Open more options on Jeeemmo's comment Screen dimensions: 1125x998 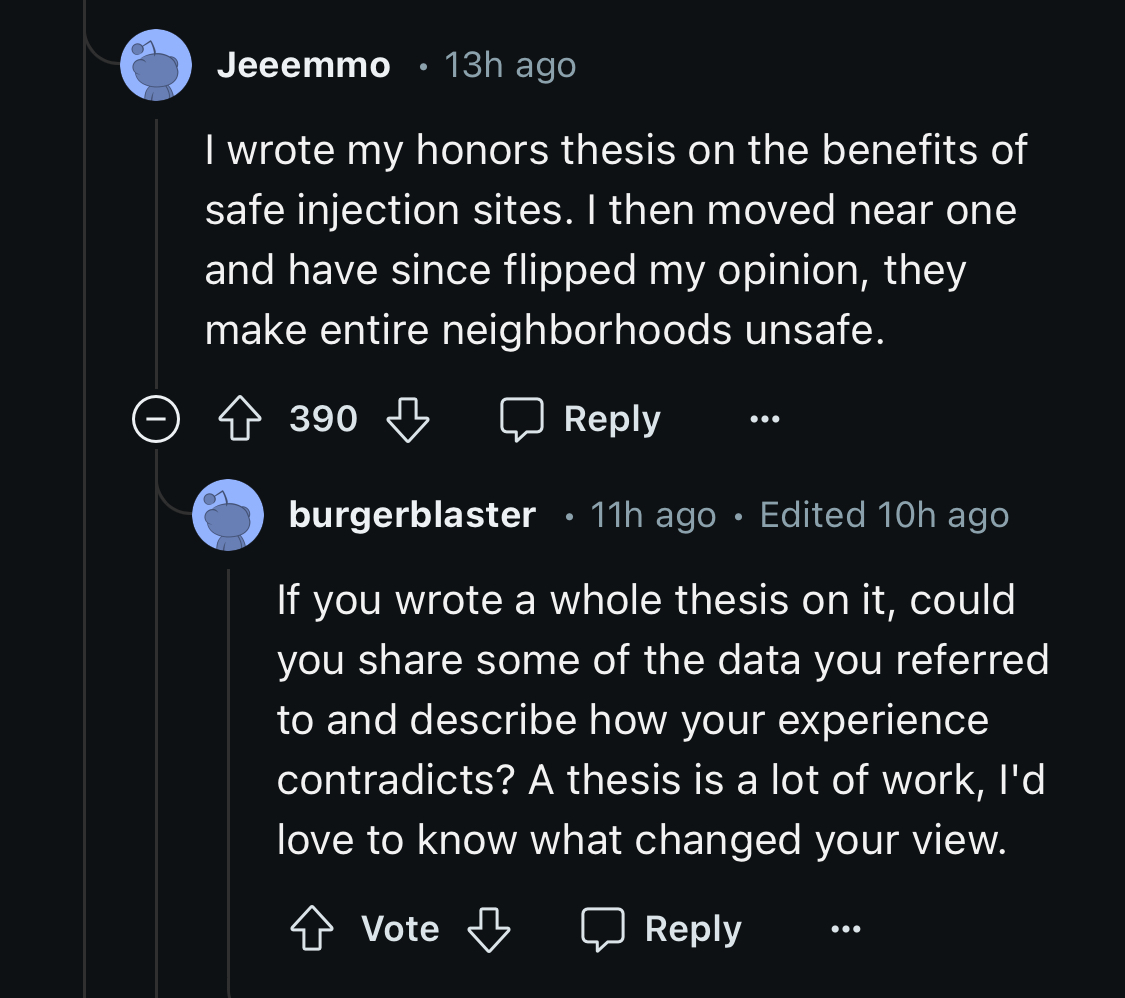click(764, 419)
